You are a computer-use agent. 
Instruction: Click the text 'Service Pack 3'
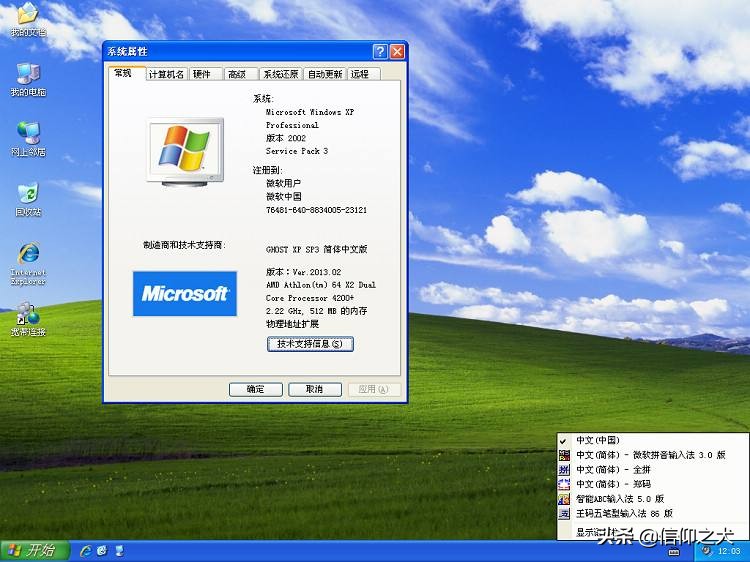(297, 151)
